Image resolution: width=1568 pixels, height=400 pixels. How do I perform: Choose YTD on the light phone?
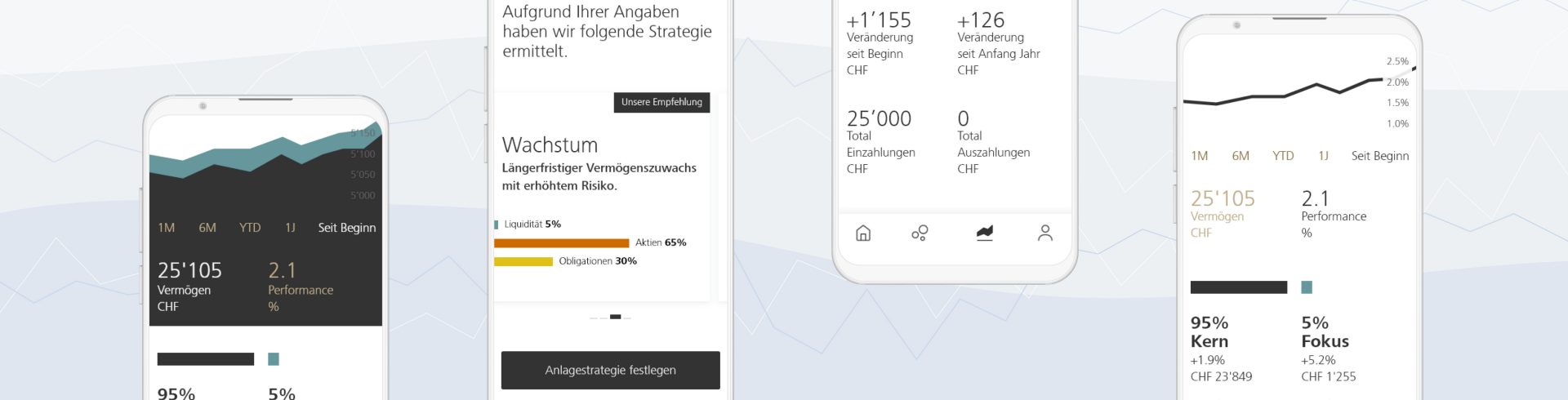tap(1283, 156)
